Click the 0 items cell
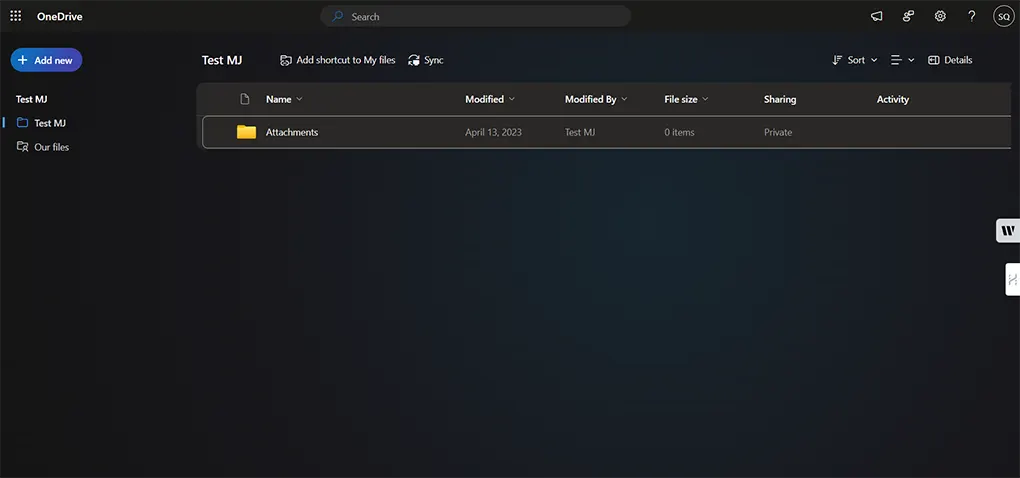Viewport: 1020px width, 478px height. coord(679,132)
